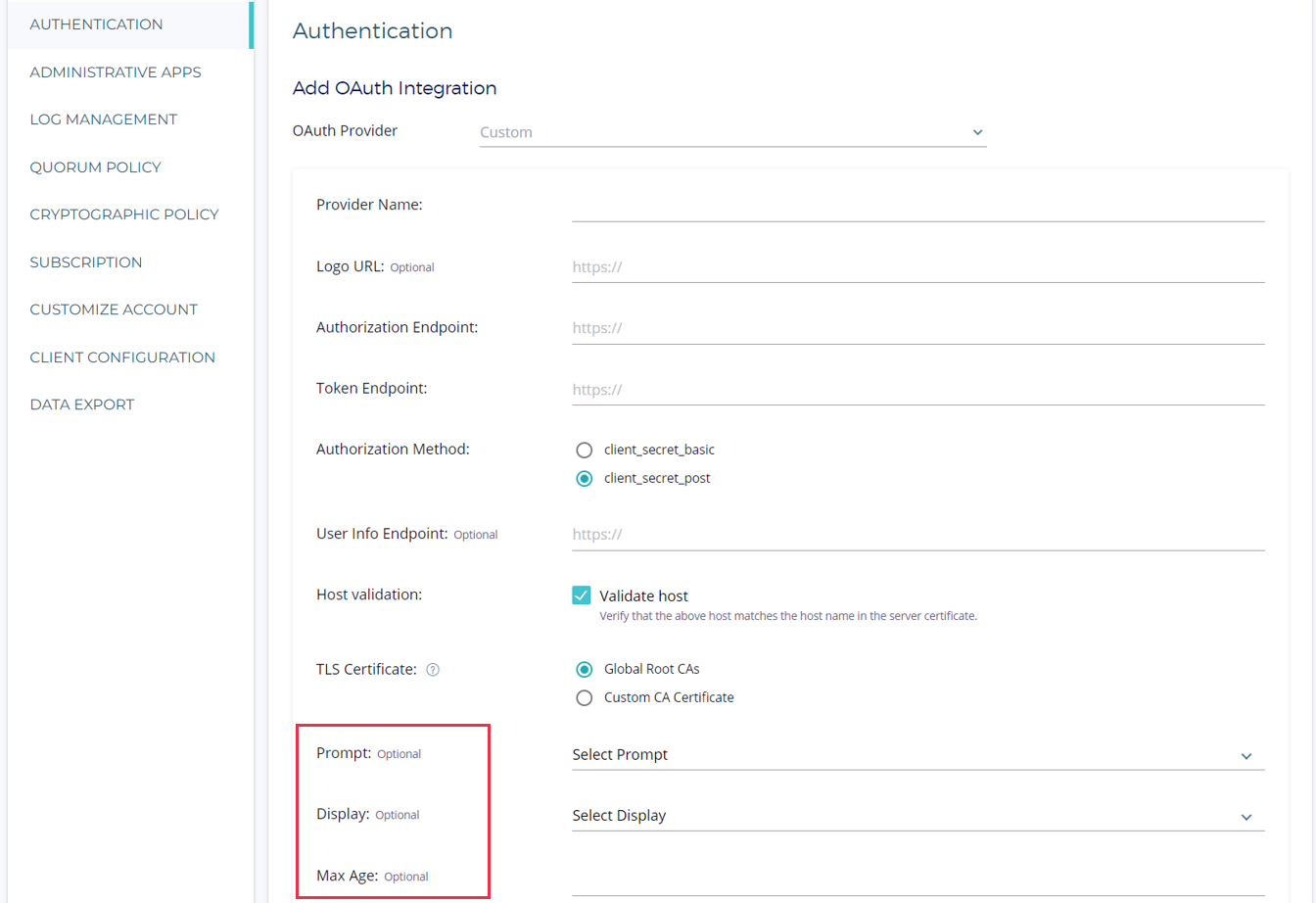Click into the Provider Name field
1316x903 pixels.
[917, 206]
